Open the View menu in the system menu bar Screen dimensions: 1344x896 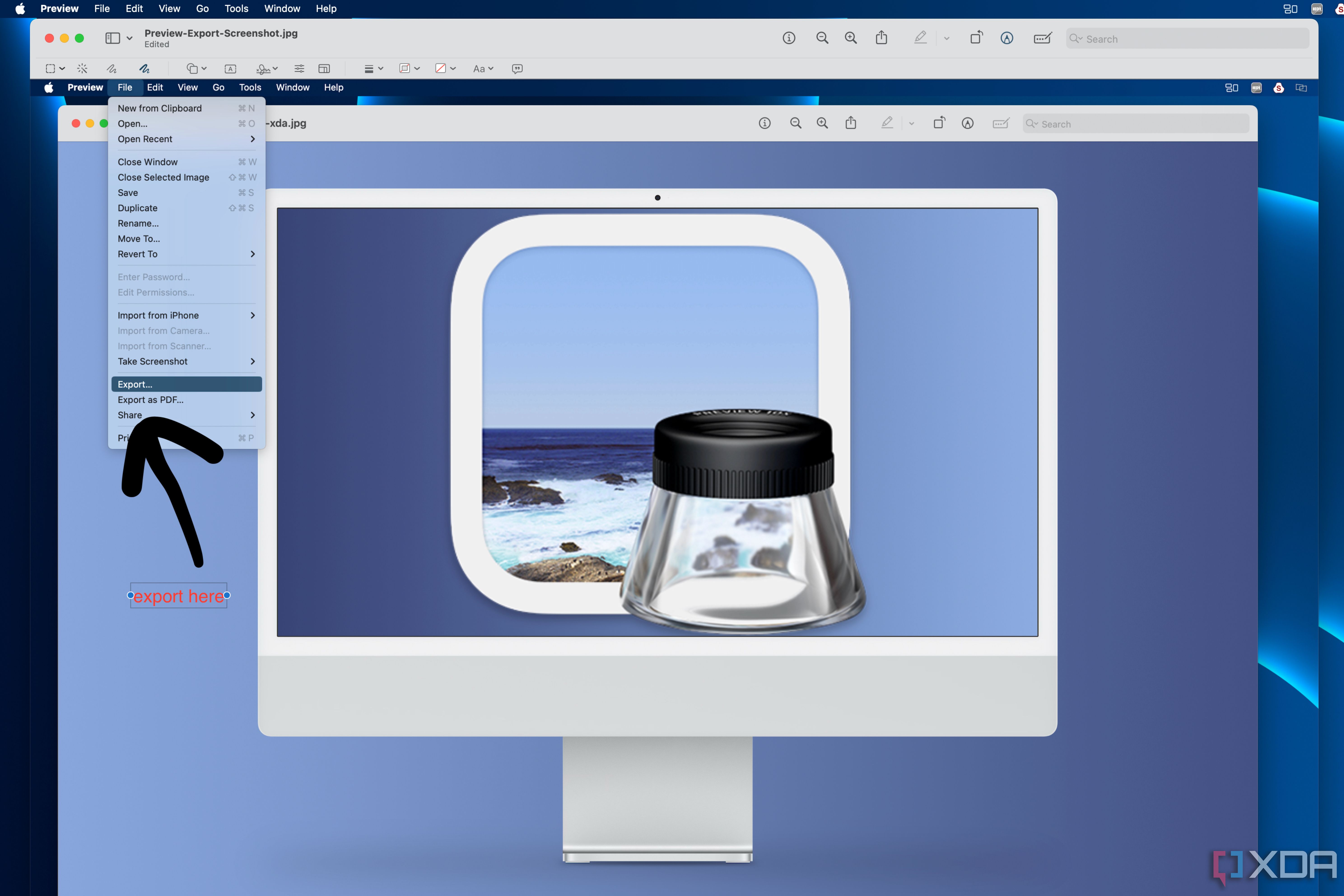(x=169, y=9)
